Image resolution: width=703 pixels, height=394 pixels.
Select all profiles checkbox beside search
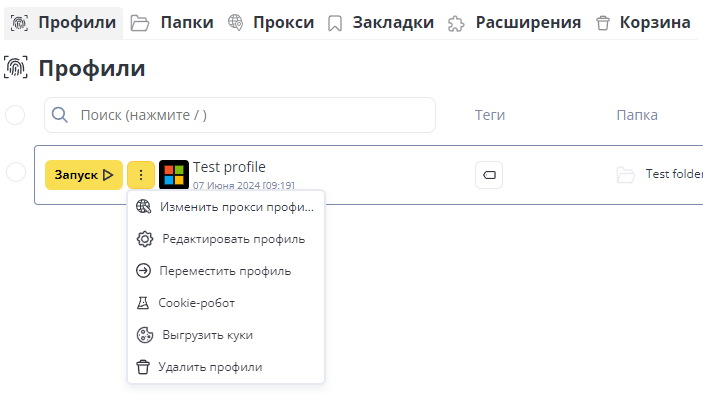click(x=15, y=115)
